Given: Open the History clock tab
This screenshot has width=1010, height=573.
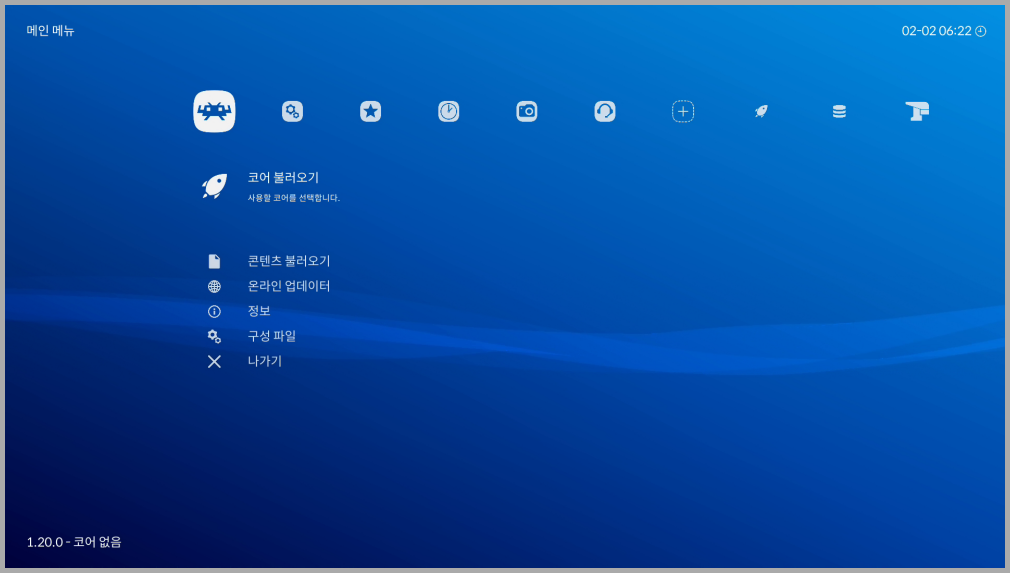Looking at the screenshot, I should [x=449, y=111].
